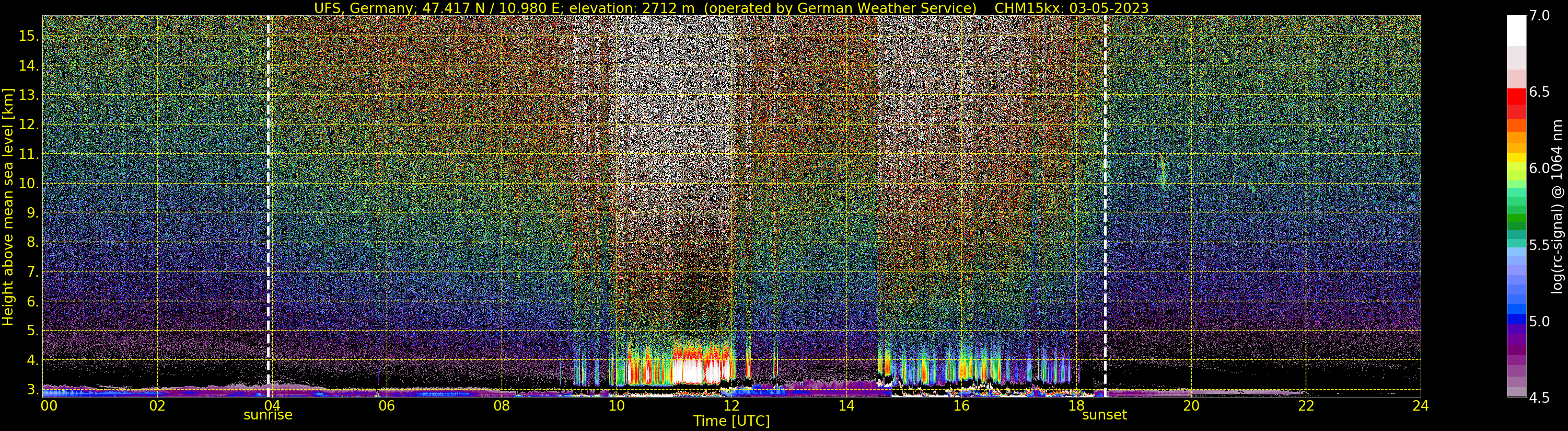The image size is (1568, 431).
Task: Click the time axis tick 12
Action: pyautogui.click(x=731, y=406)
